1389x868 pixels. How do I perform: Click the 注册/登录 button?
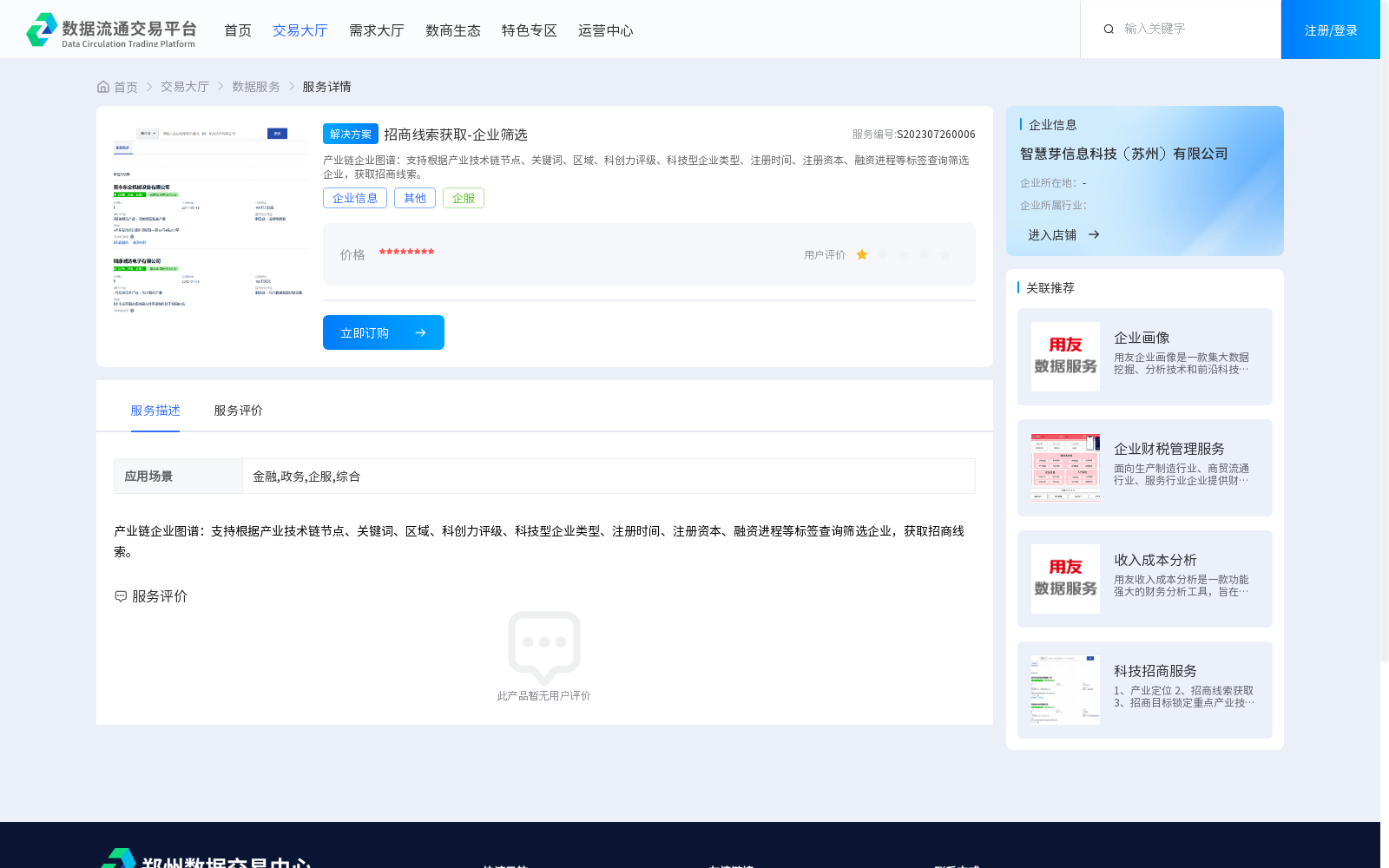(1331, 30)
